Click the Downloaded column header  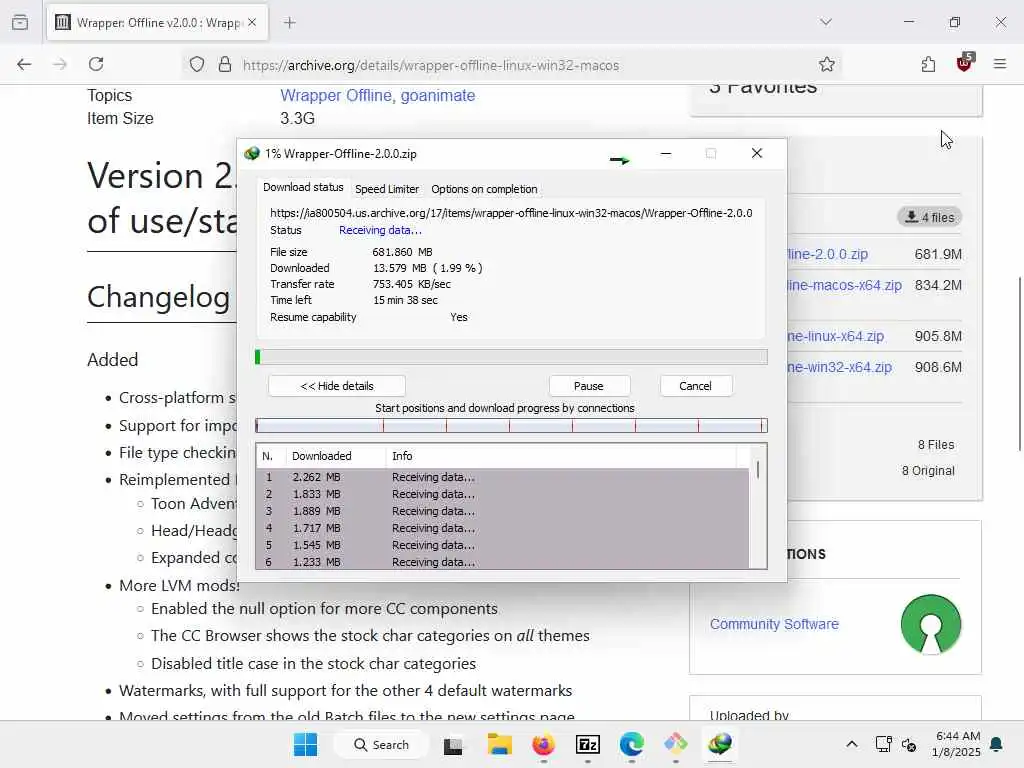pos(336,456)
